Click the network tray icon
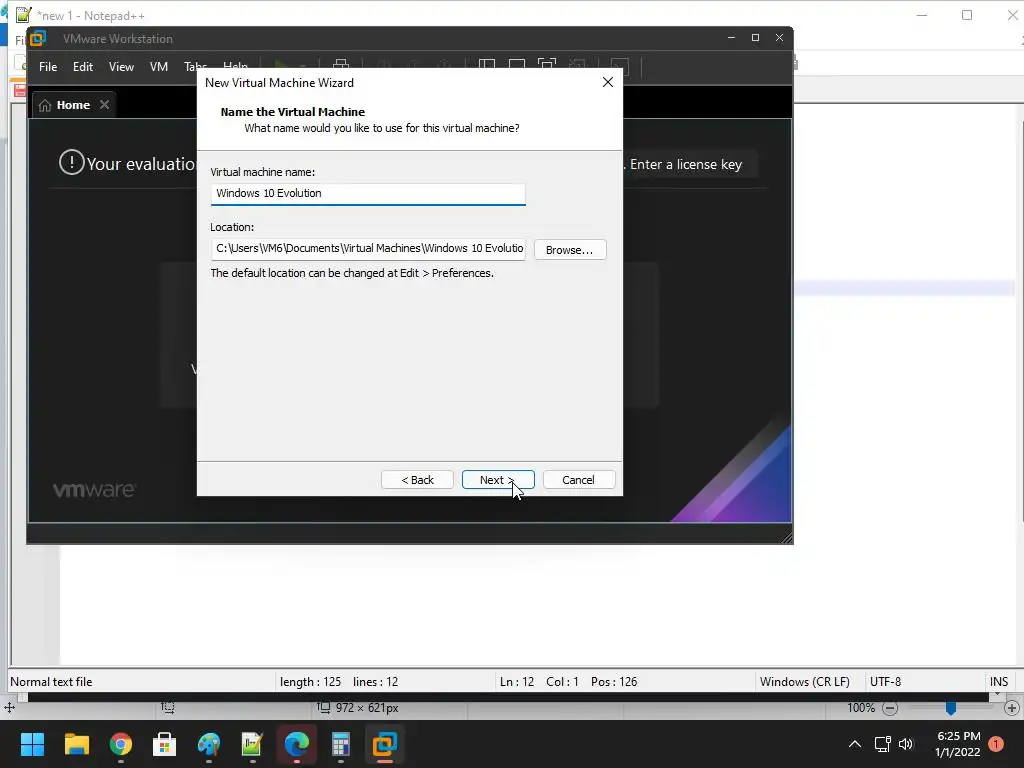 882,744
